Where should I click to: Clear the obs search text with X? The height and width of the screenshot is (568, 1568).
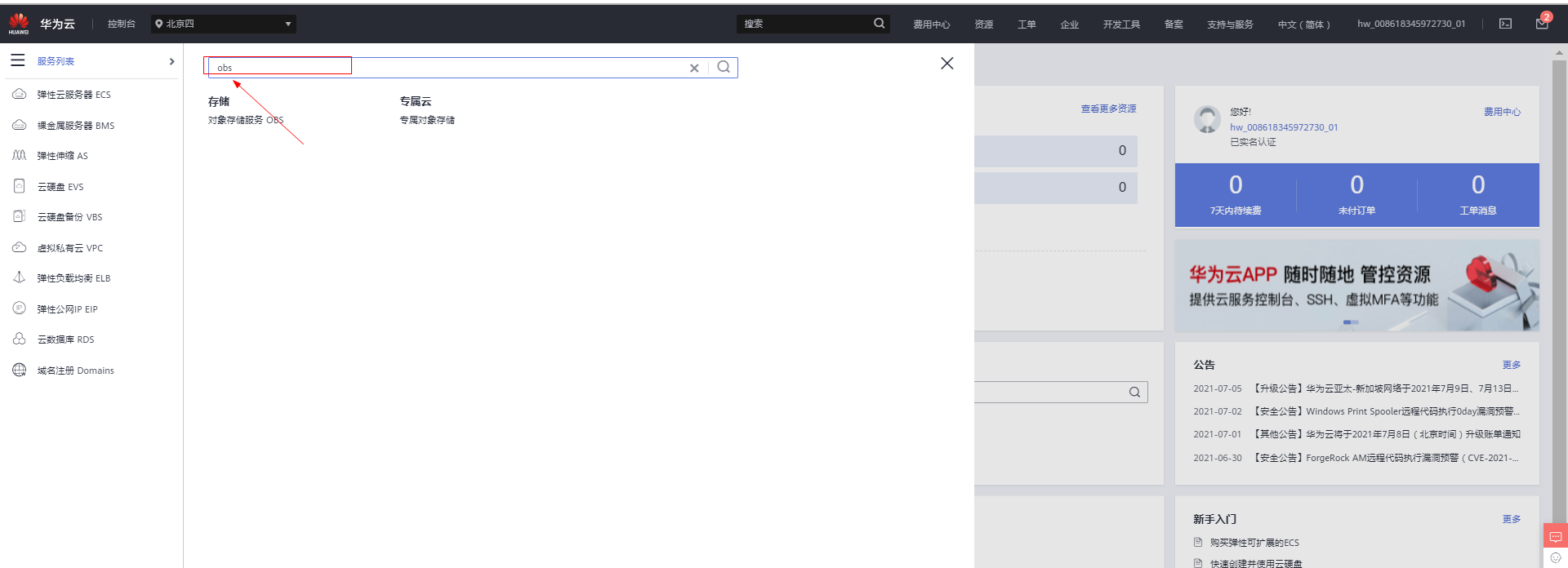(694, 68)
